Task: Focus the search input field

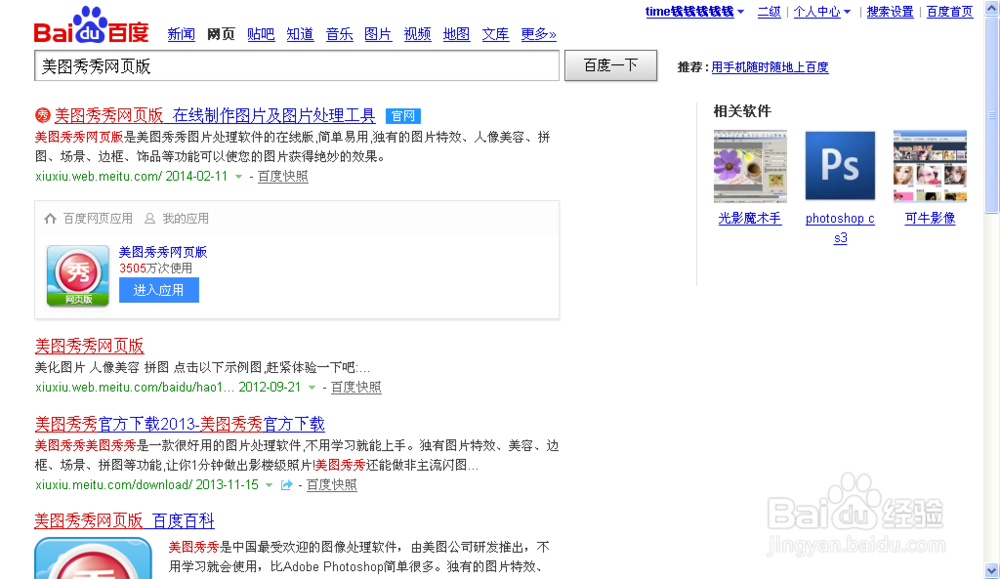Action: click(297, 66)
